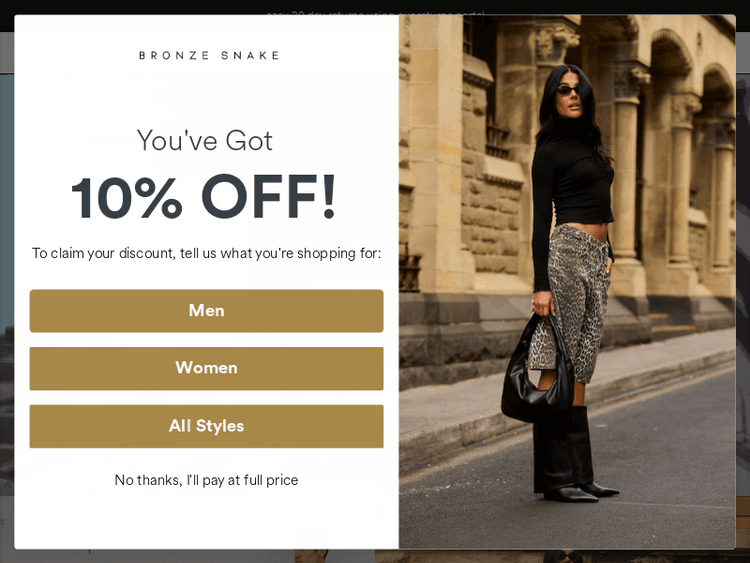Image resolution: width=750 pixels, height=563 pixels.
Task: Choose the Men shopping option
Action: [x=206, y=310]
